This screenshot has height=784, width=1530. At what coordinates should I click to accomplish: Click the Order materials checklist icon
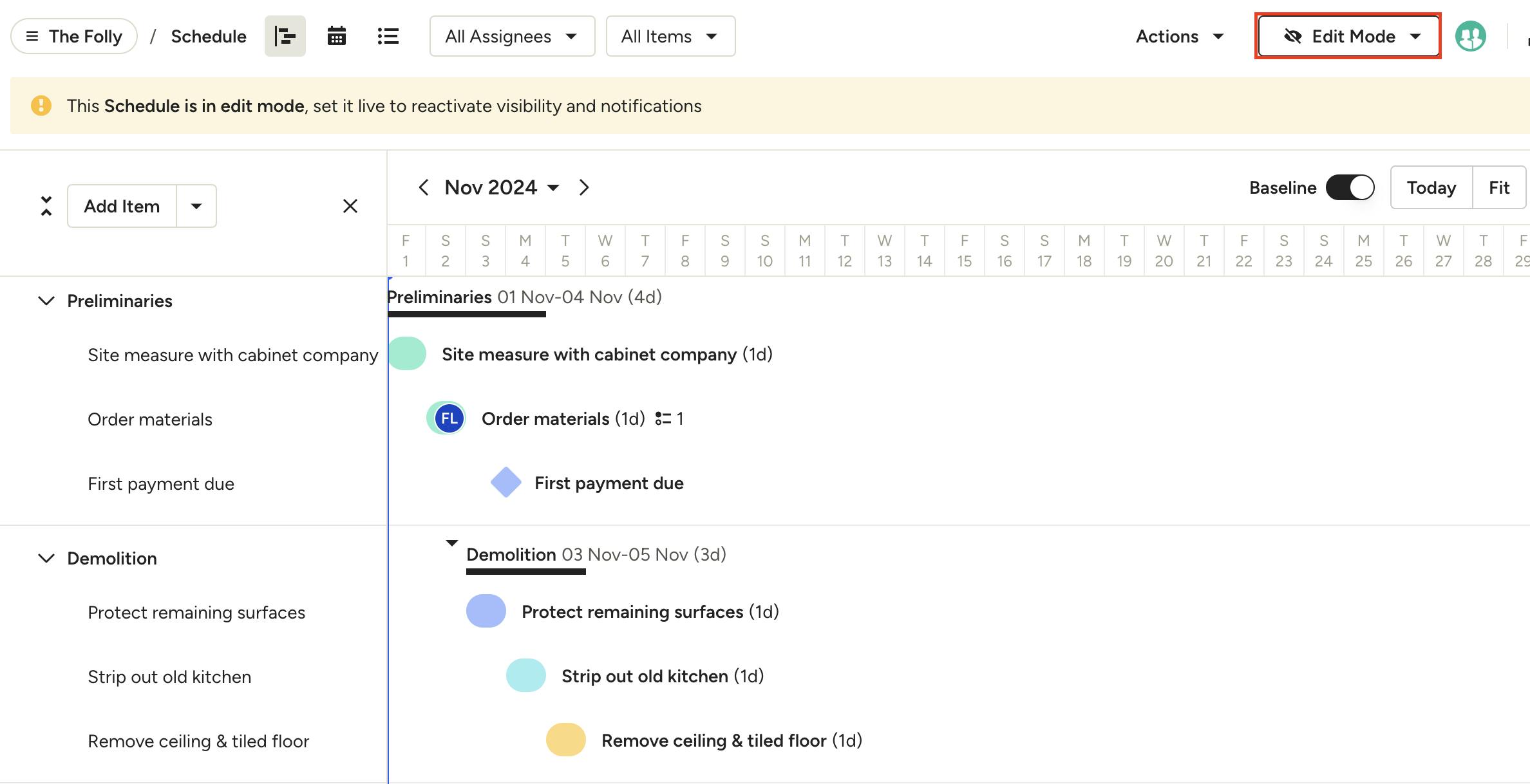coord(663,419)
